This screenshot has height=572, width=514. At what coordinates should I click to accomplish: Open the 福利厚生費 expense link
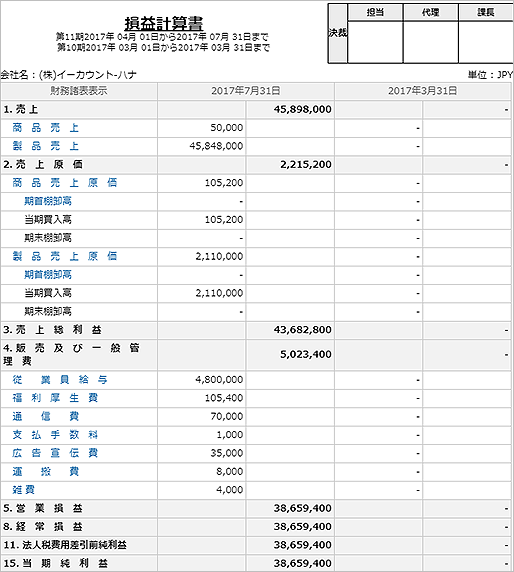tap(55, 398)
